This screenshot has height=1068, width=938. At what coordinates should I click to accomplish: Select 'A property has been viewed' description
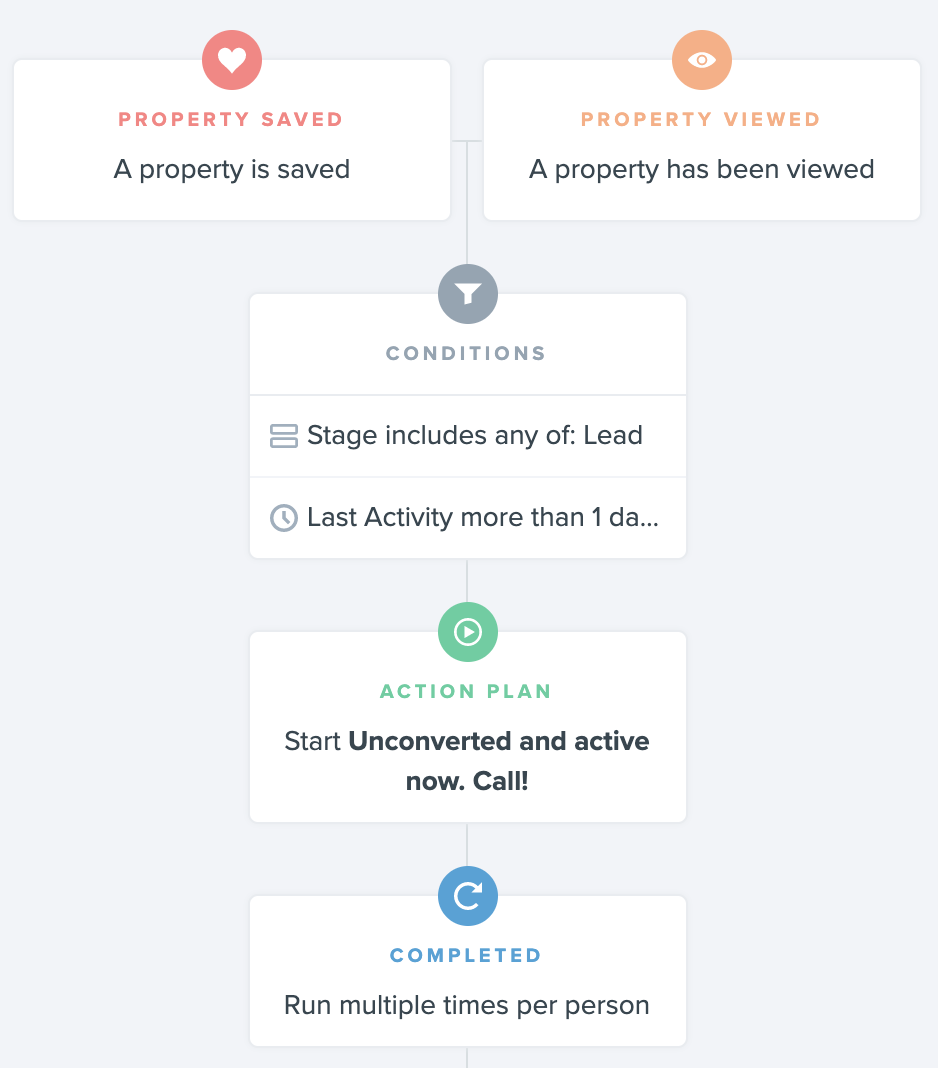702,169
